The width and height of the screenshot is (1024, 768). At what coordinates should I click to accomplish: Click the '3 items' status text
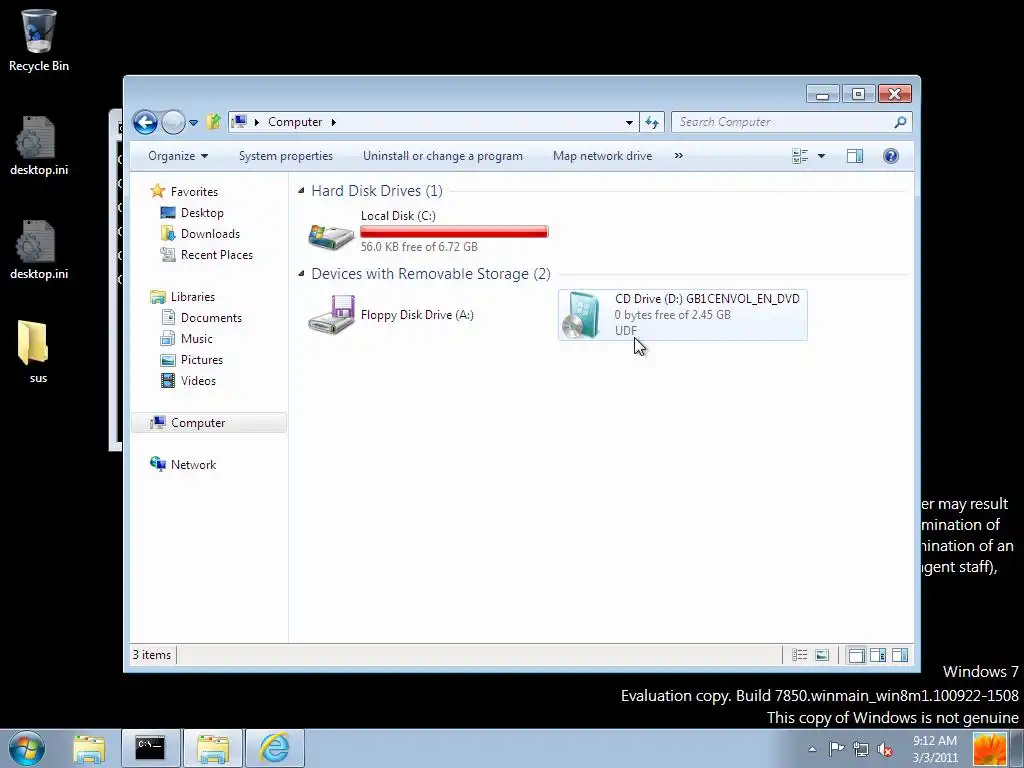tap(152, 655)
